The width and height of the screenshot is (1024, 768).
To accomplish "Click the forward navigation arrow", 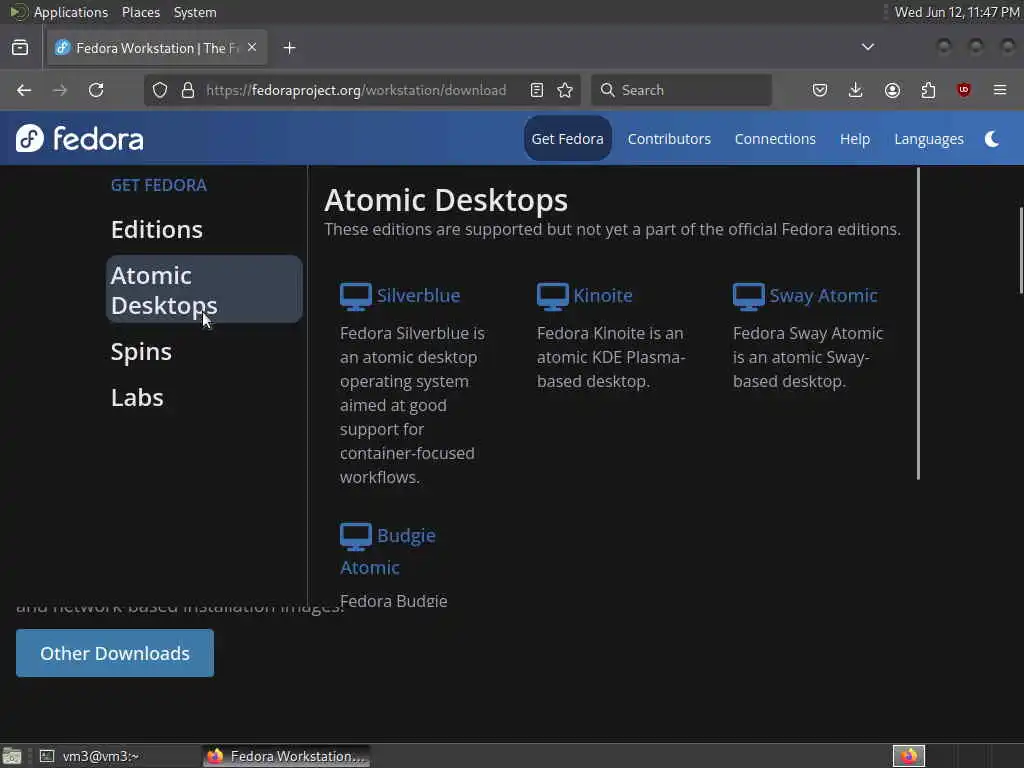I will pos(60,90).
